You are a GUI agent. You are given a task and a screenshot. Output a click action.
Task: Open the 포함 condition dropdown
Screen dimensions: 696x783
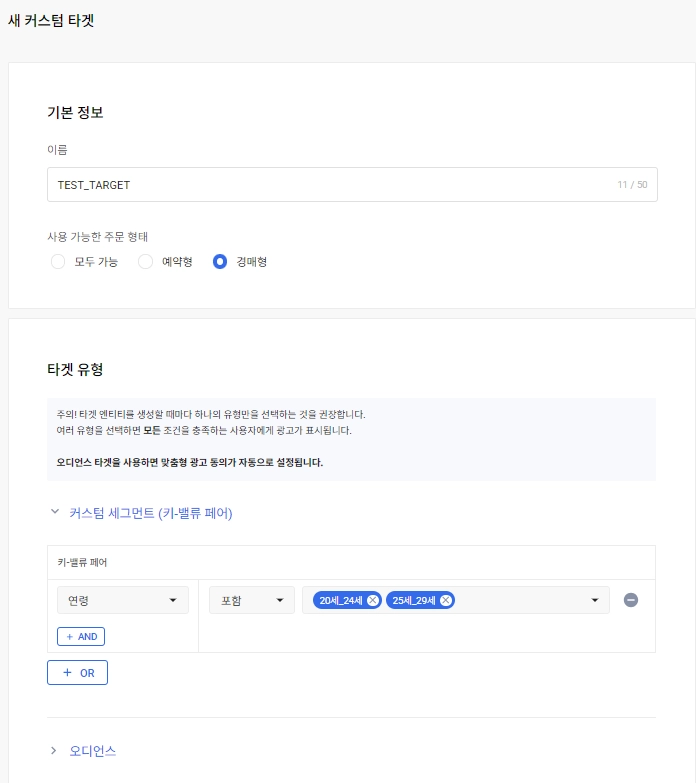point(251,600)
